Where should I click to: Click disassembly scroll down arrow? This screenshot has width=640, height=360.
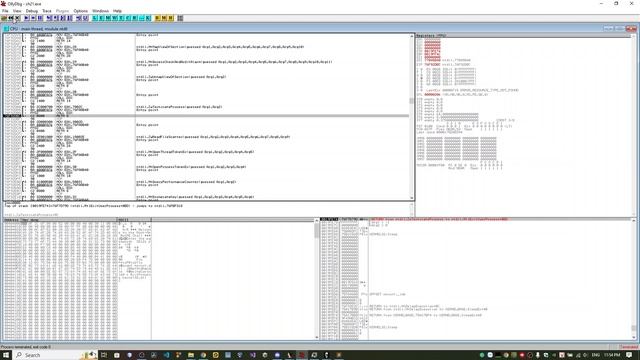pyautogui.click(x=411, y=198)
